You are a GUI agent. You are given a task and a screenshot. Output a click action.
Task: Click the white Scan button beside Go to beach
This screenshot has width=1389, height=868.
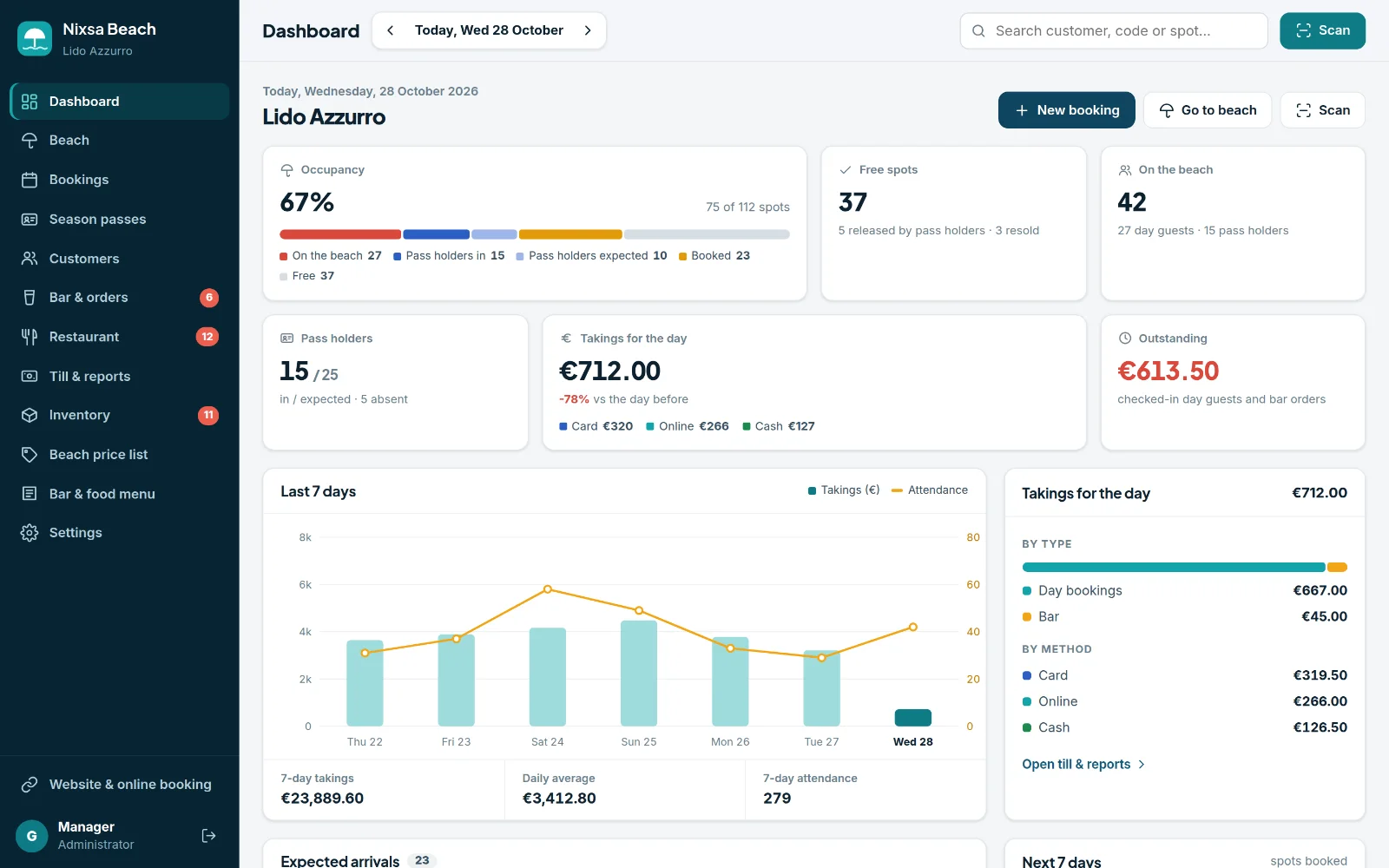(1322, 110)
